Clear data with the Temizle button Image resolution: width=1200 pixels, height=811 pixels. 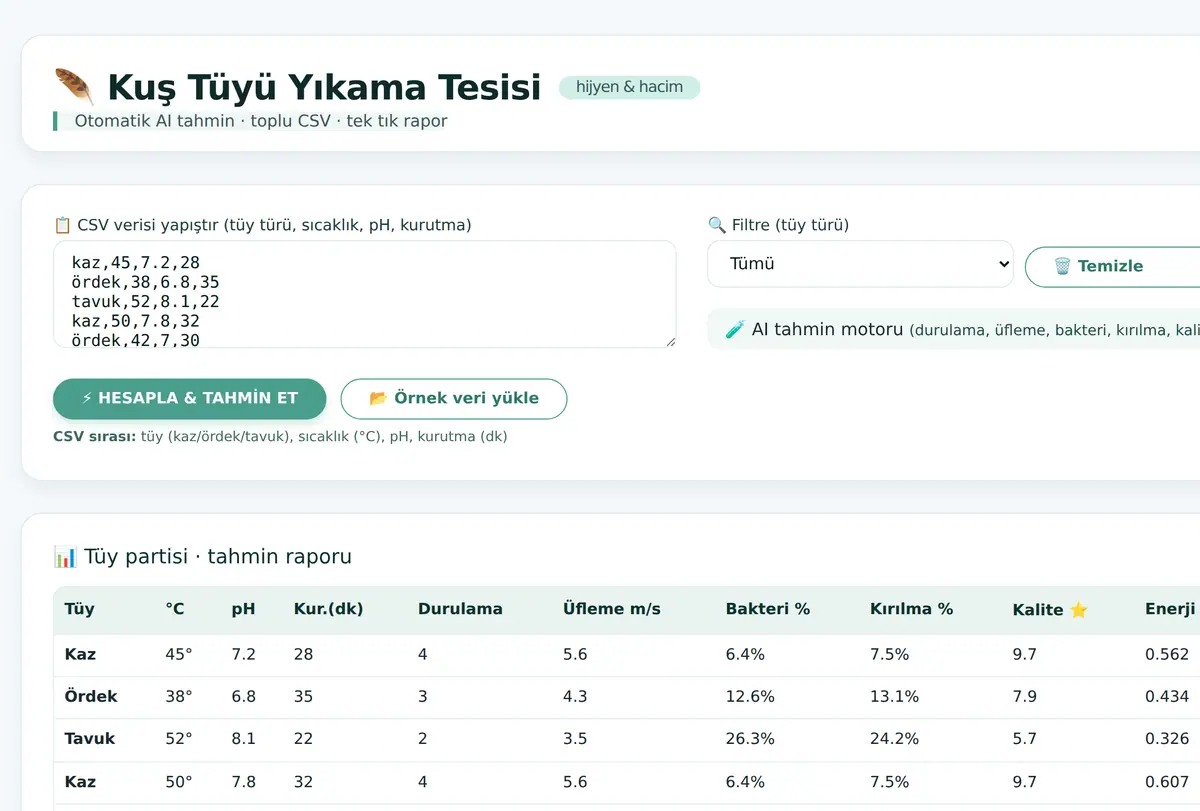point(1112,266)
